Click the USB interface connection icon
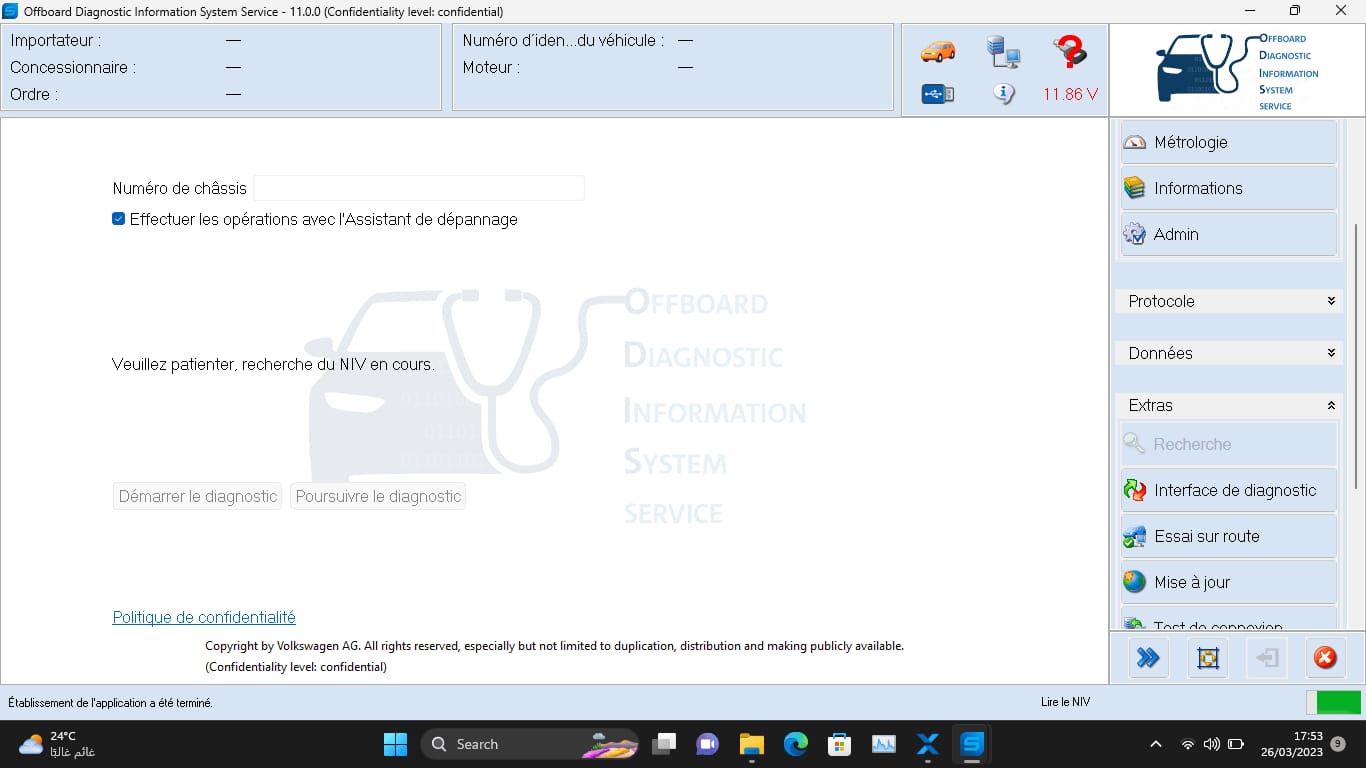Viewport: 1366px width, 768px height. tap(937, 94)
